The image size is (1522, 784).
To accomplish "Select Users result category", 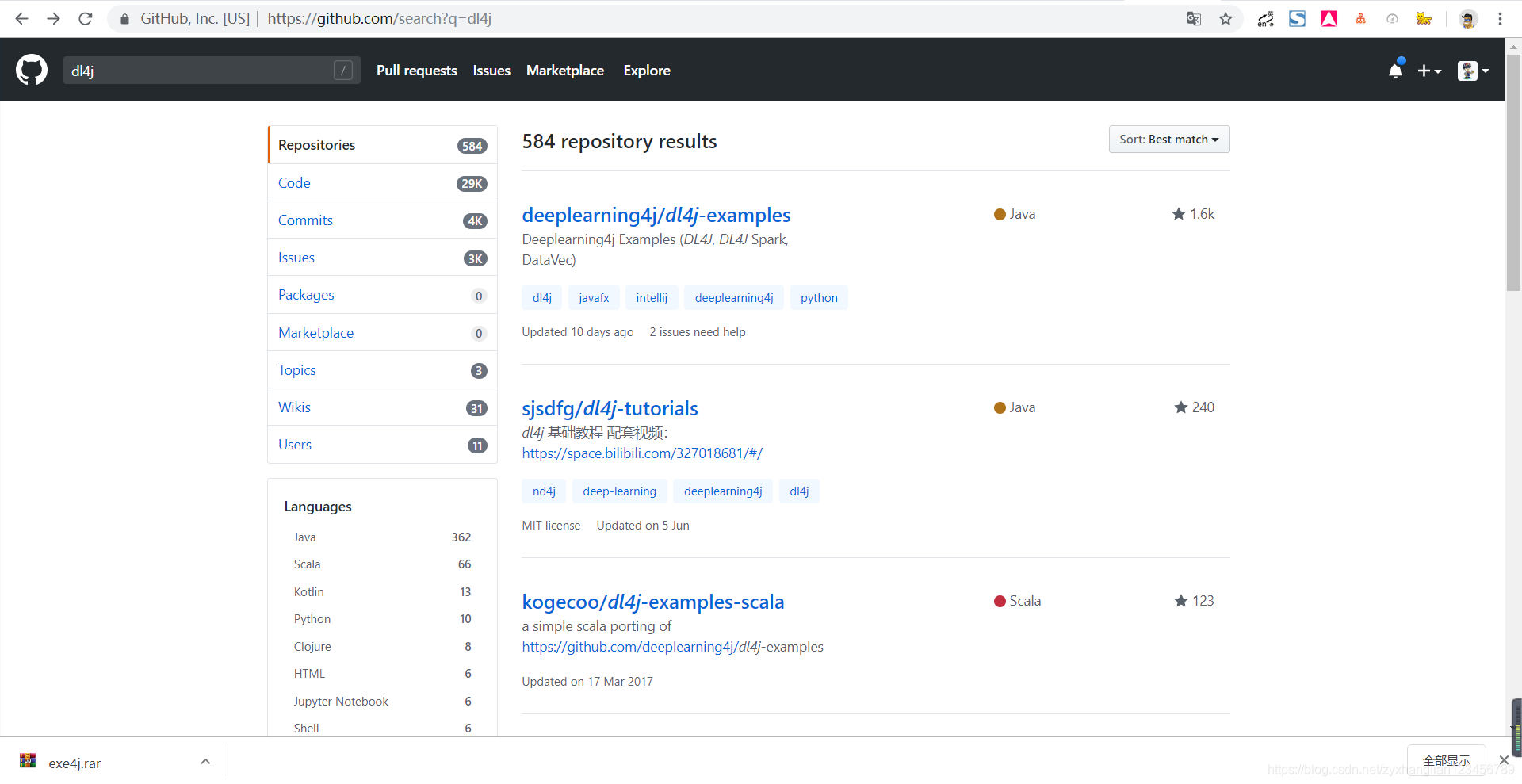I will coord(383,445).
